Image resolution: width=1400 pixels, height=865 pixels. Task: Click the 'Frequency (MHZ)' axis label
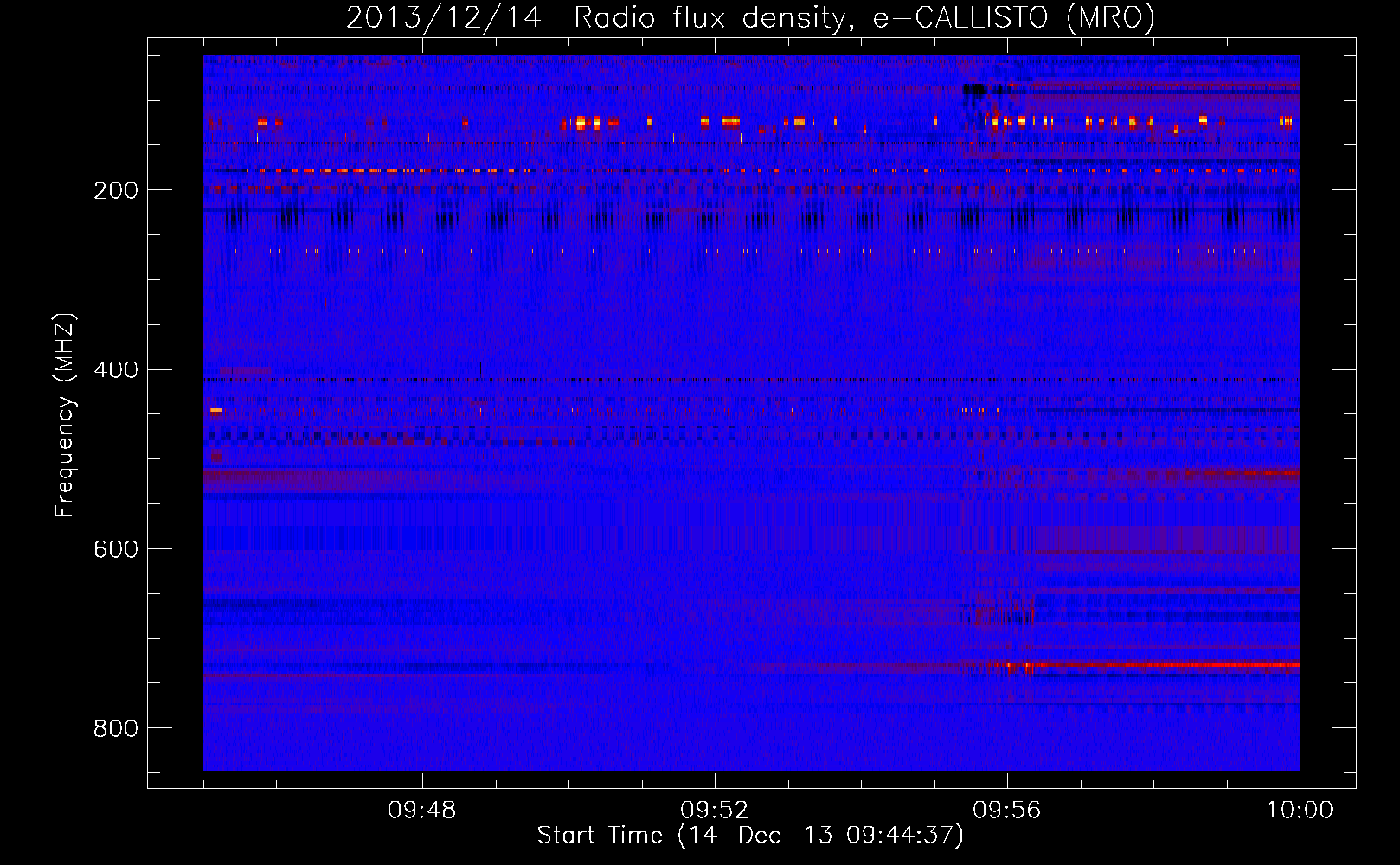click(x=64, y=414)
